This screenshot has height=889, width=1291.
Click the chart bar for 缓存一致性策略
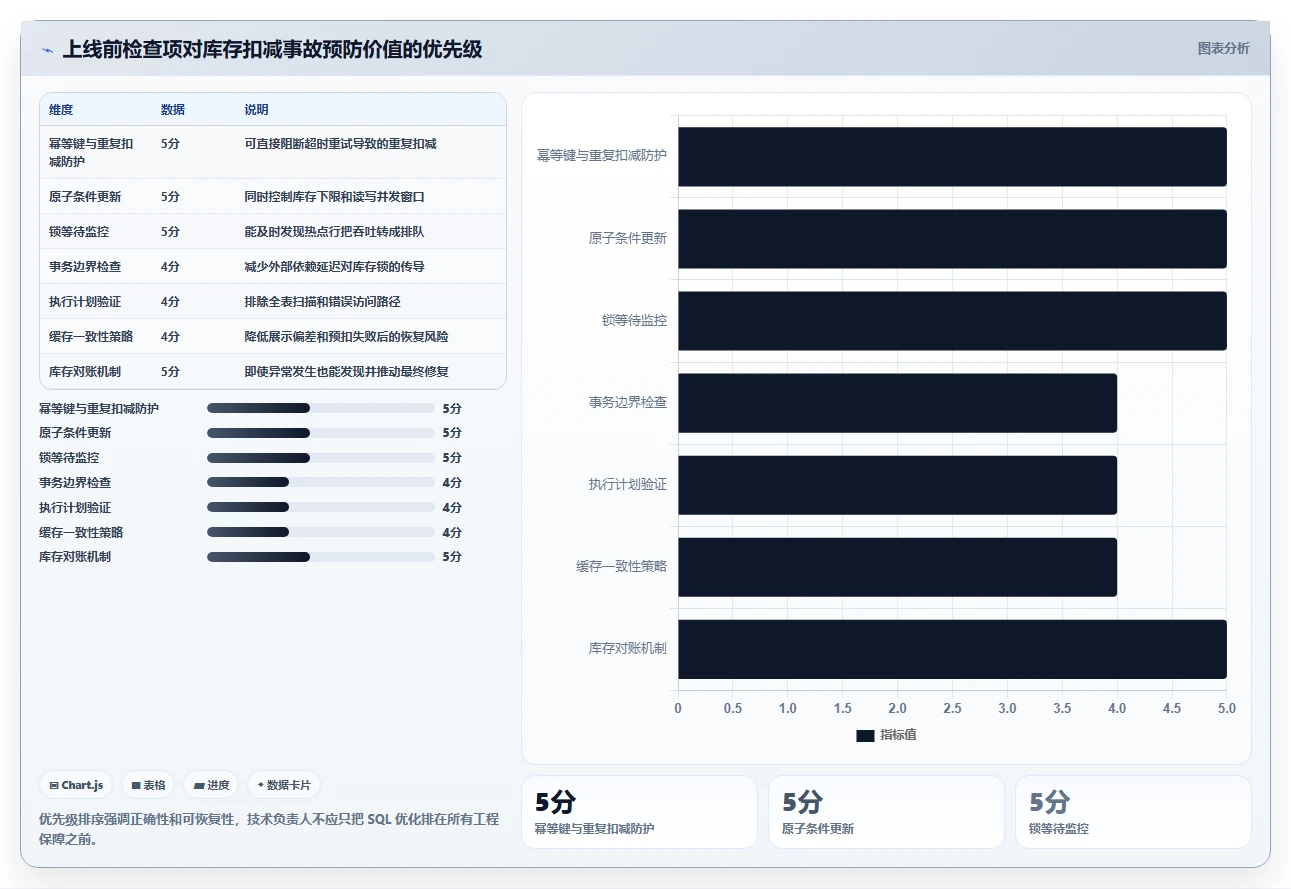pos(897,567)
